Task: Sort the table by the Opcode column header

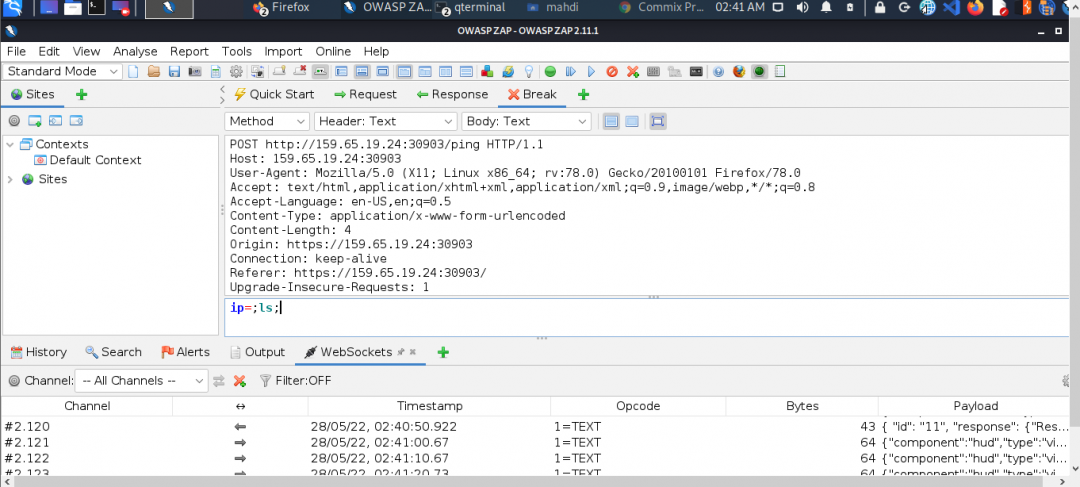Action: point(638,406)
